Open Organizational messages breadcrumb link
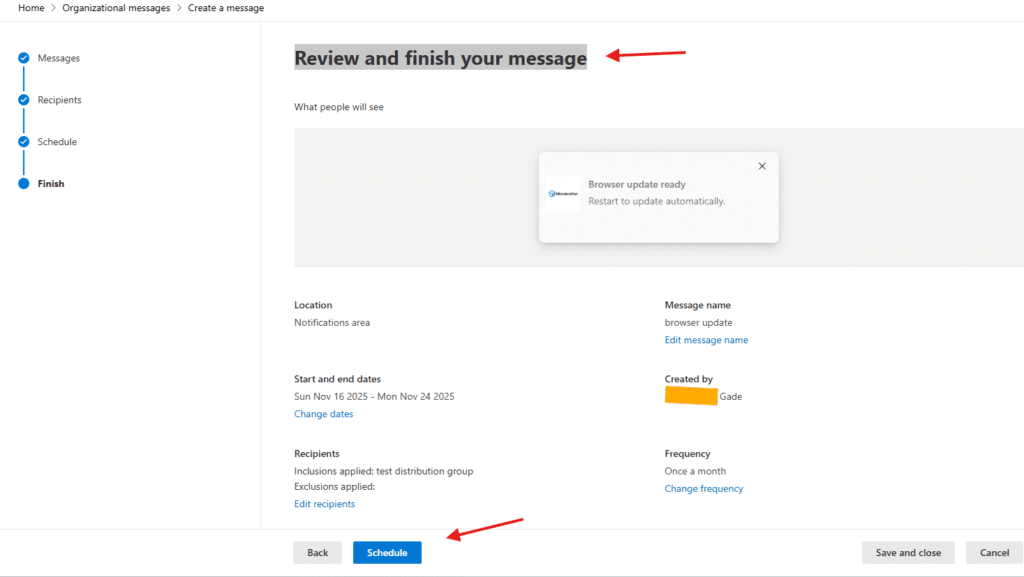 click(x=115, y=8)
